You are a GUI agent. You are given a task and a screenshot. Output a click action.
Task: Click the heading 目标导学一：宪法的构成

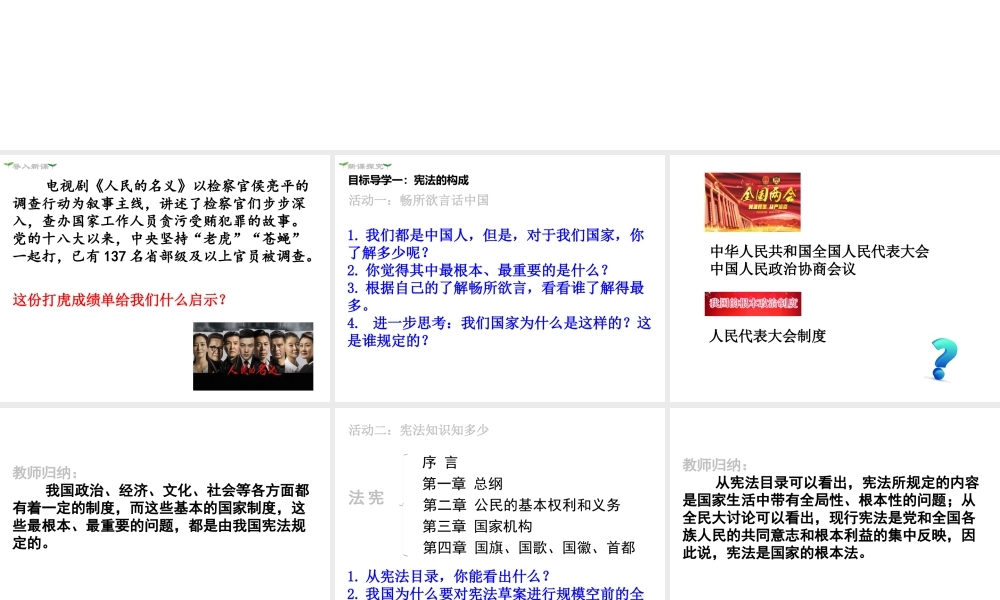(x=408, y=180)
